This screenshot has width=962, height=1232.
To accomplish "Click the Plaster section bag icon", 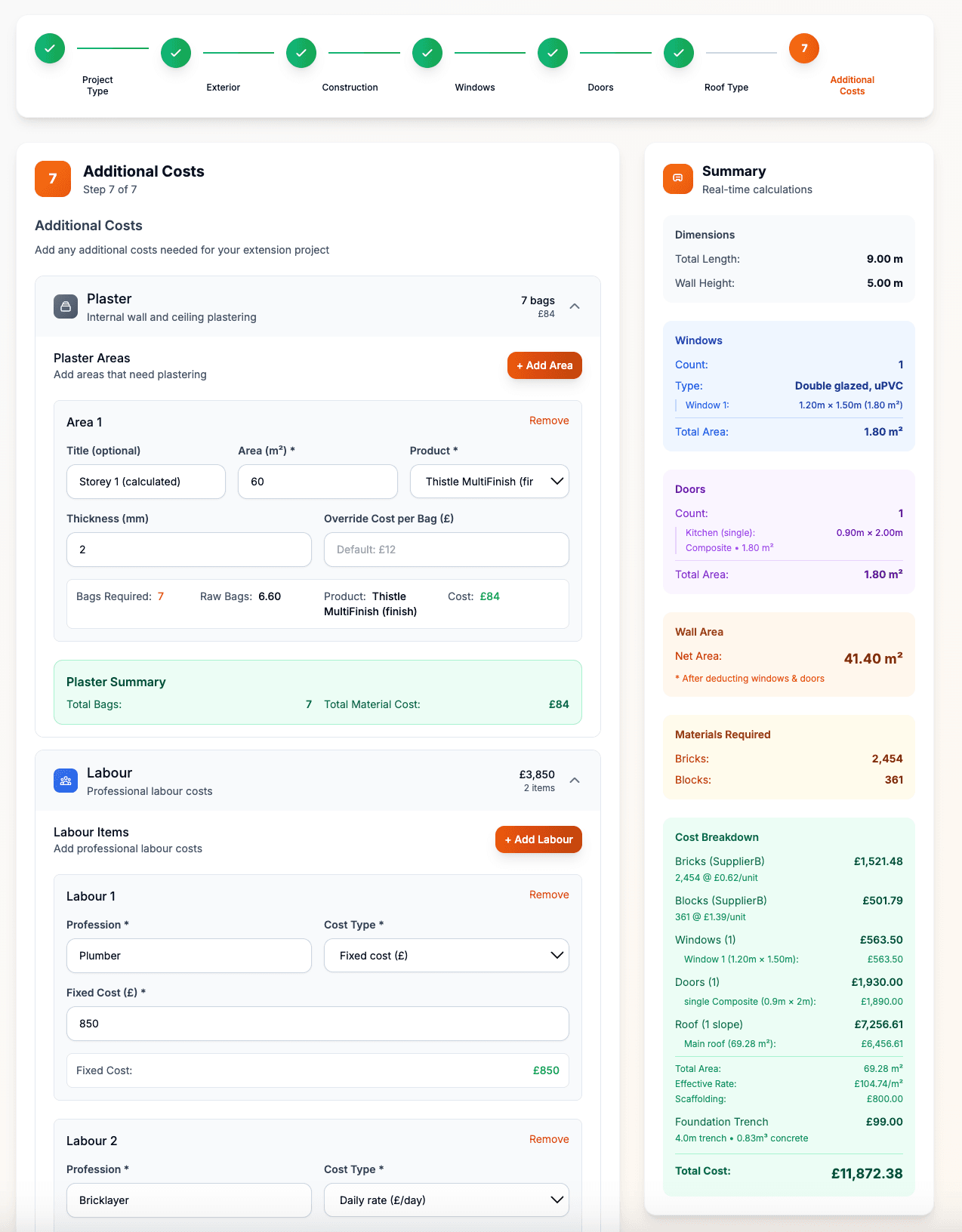I will point(66,306).
